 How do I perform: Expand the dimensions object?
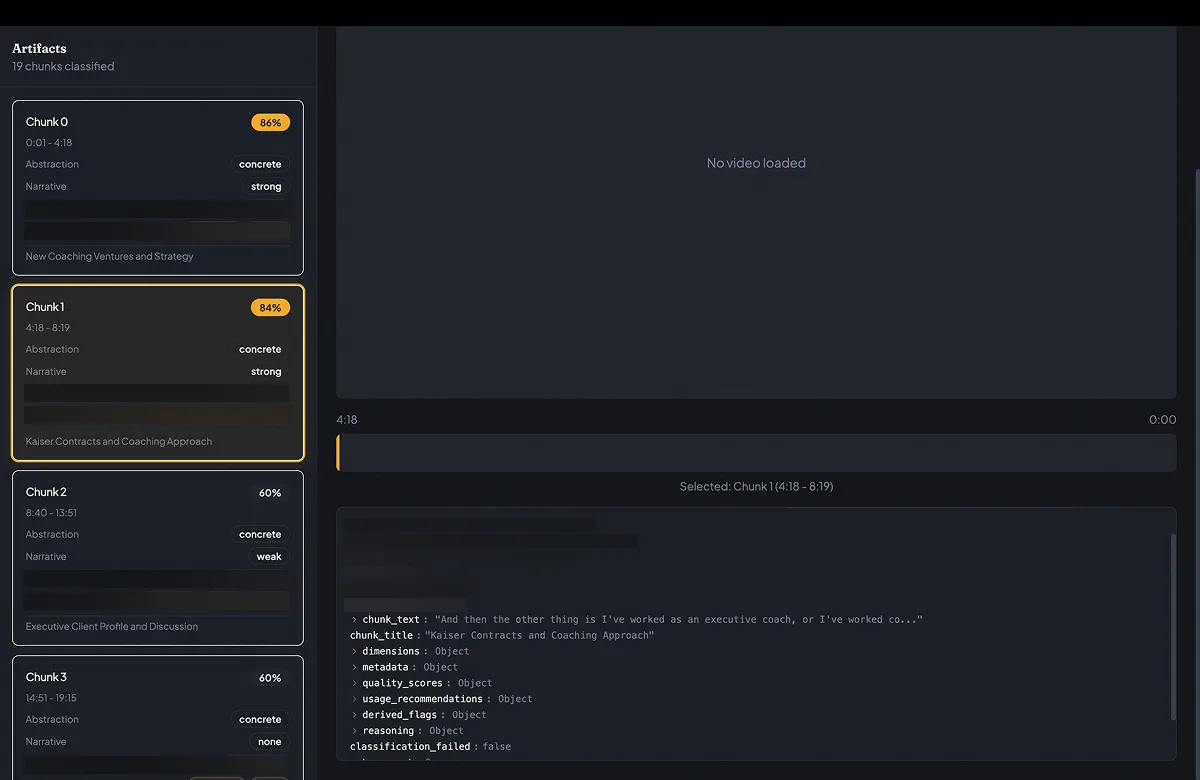pos(355,652)
